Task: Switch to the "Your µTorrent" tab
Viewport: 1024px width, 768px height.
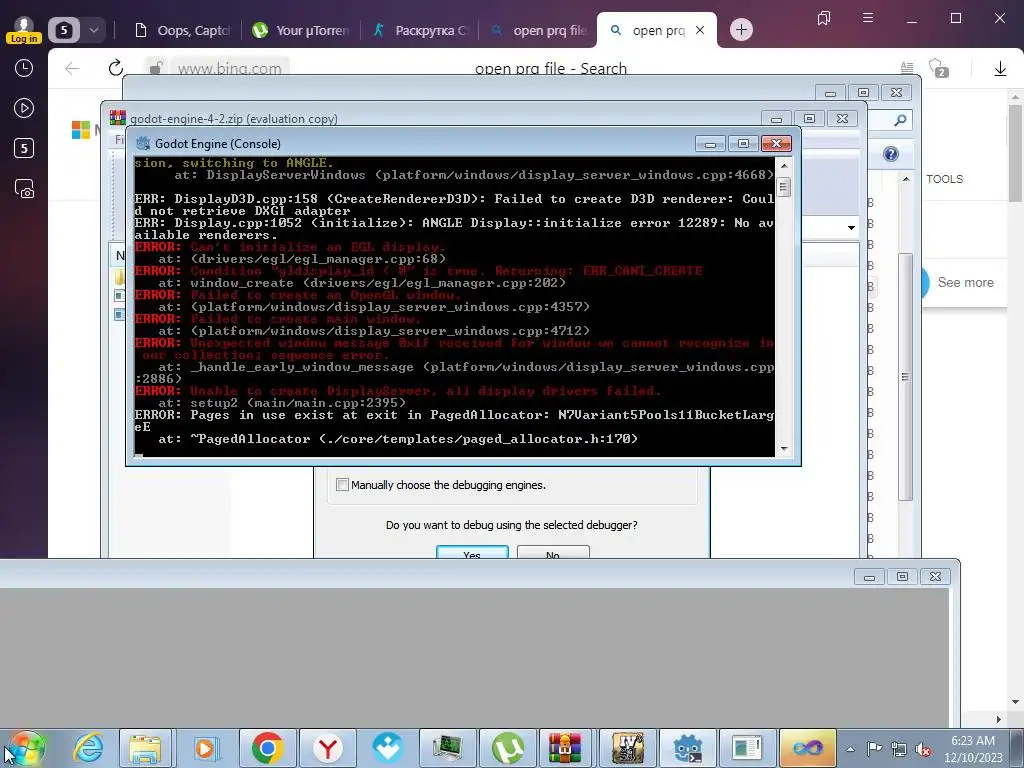Action: (x=302, y=30)
